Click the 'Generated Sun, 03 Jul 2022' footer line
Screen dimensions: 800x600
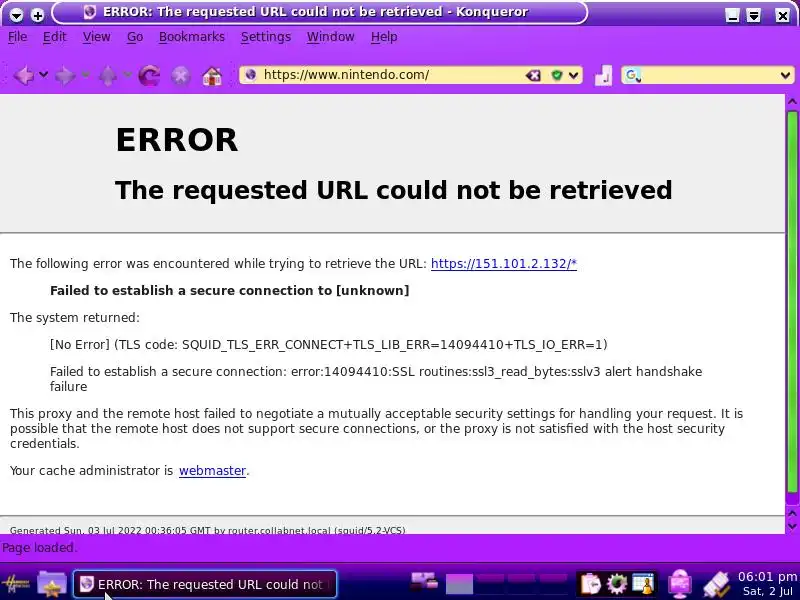(x=208, y=530)
